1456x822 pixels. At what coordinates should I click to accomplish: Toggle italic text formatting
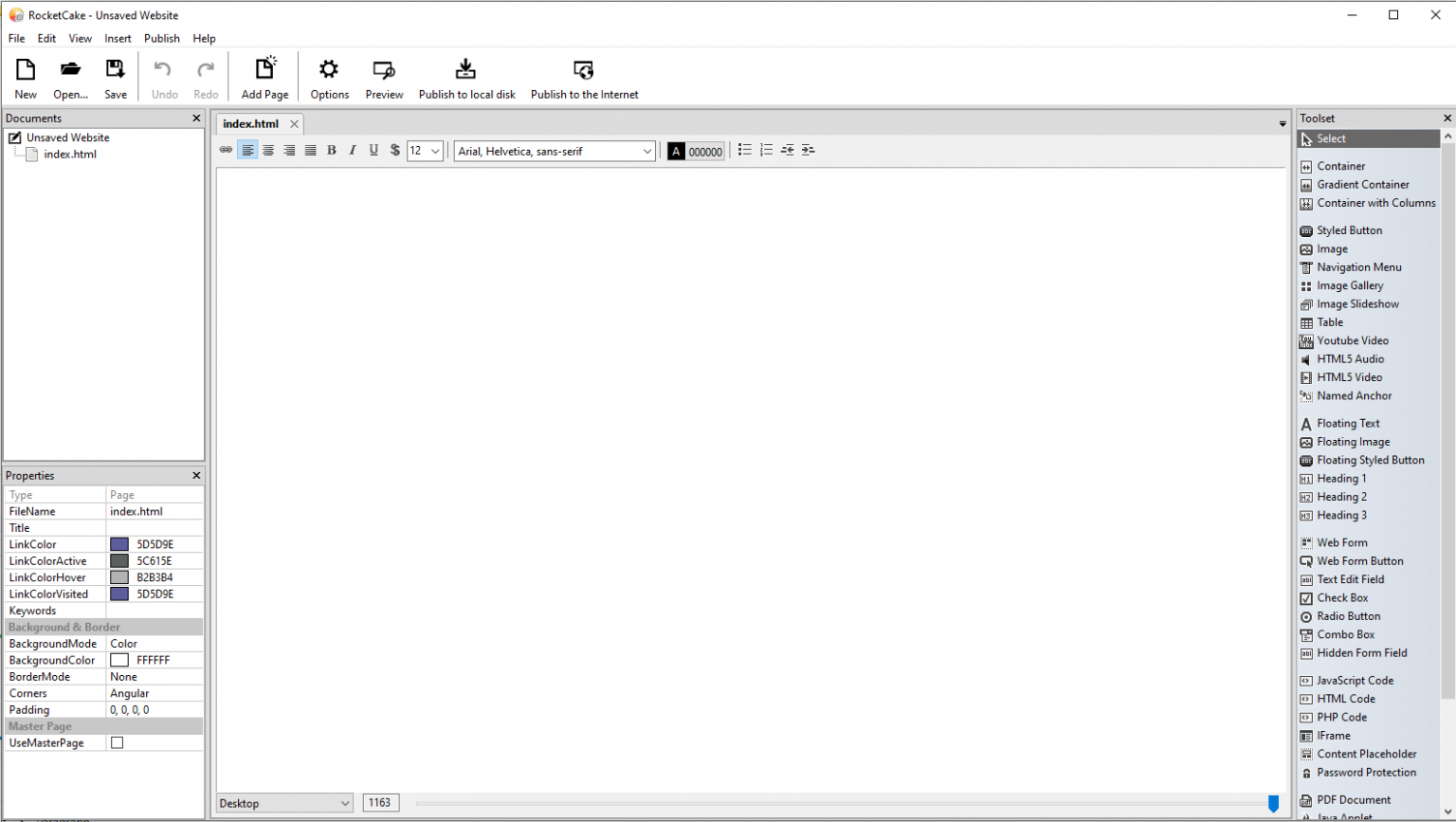[x=353, y=150]
